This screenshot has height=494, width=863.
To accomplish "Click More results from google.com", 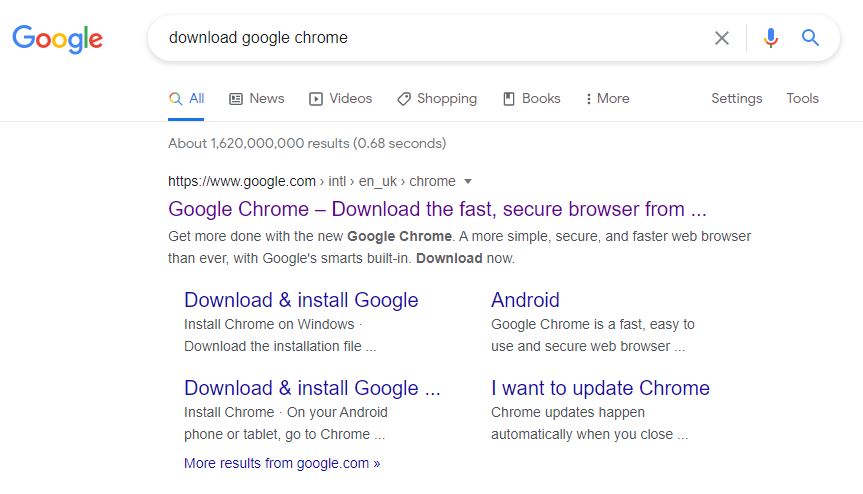I will 282,463.
